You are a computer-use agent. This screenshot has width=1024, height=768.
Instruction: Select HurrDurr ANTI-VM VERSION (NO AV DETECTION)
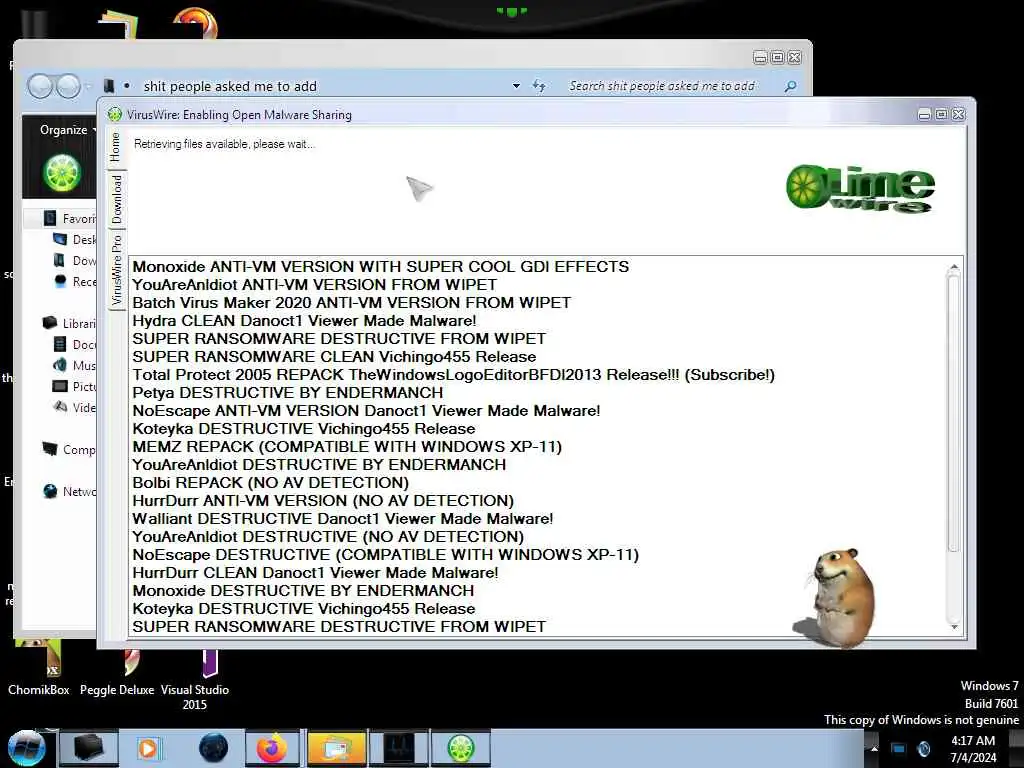tap(323, 500)
